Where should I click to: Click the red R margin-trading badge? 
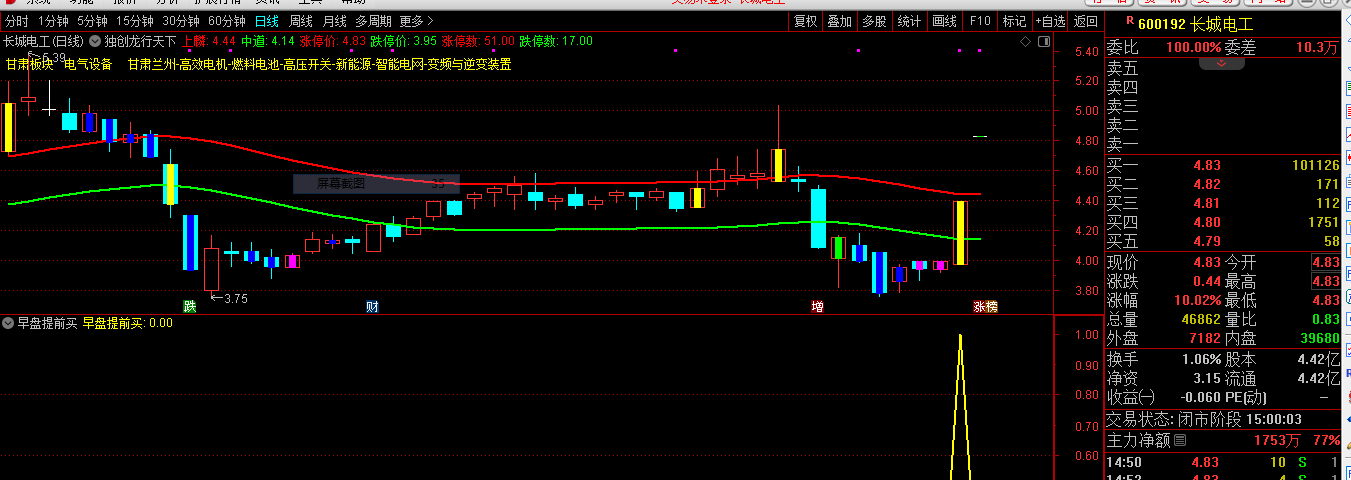(x=1129, y=21)
